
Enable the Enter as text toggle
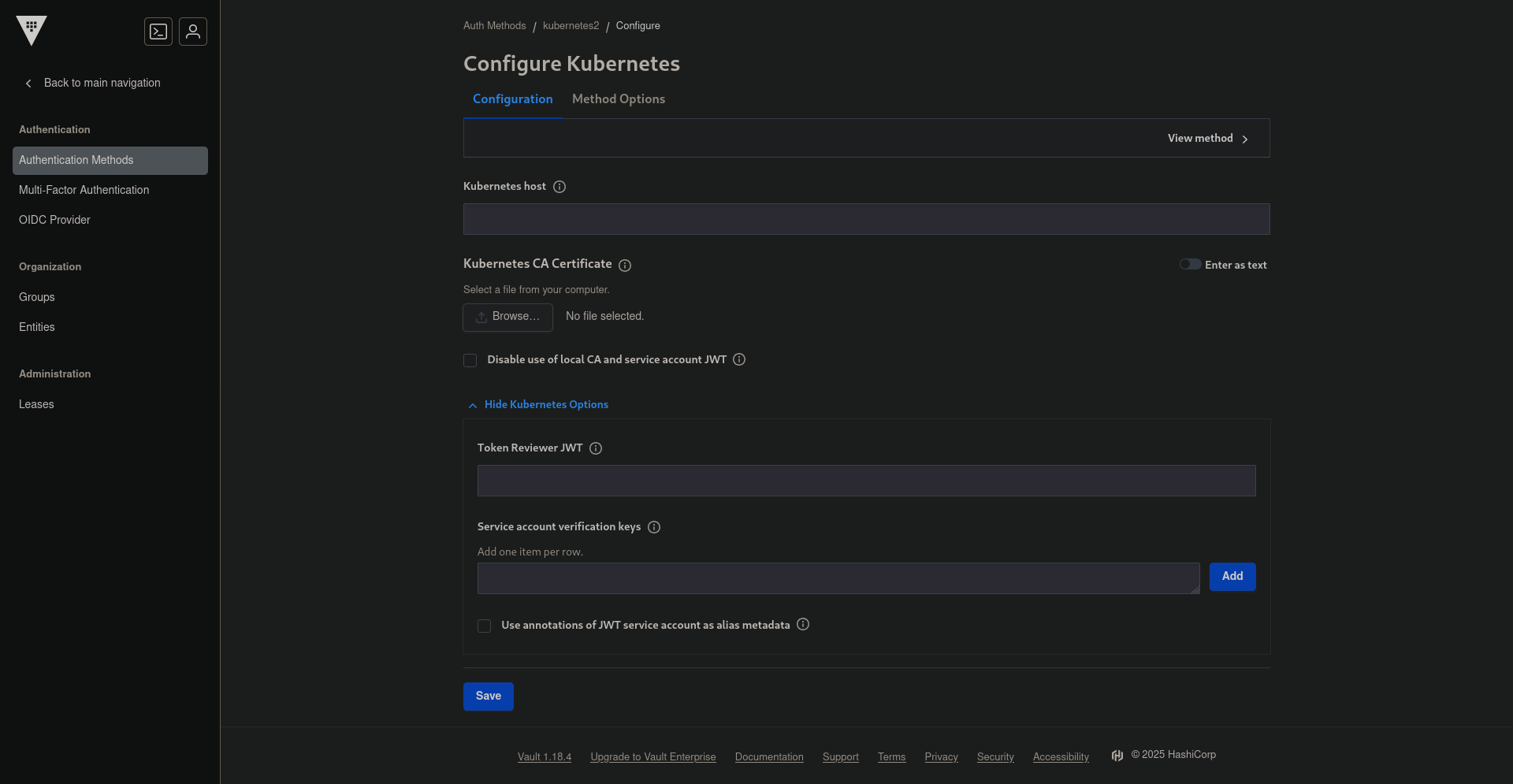(1190, 264)
